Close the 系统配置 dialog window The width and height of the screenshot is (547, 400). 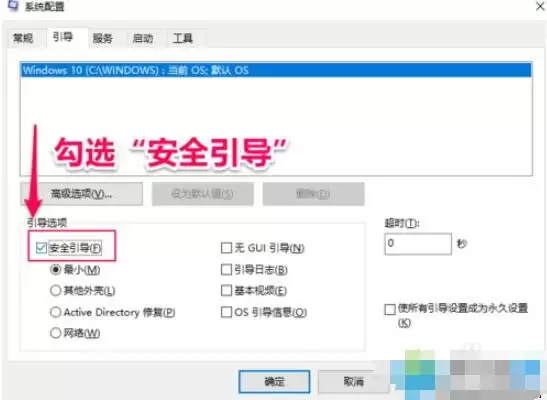[540, 6]
